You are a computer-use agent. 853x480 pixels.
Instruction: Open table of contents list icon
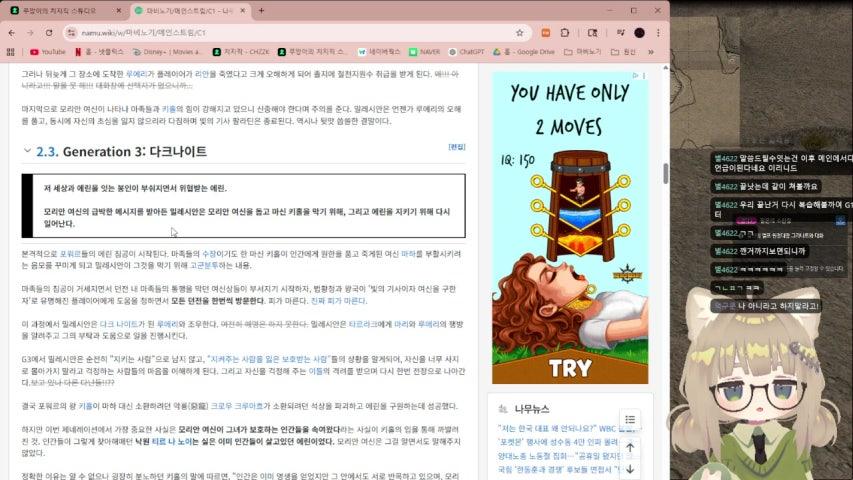(630, 419)
